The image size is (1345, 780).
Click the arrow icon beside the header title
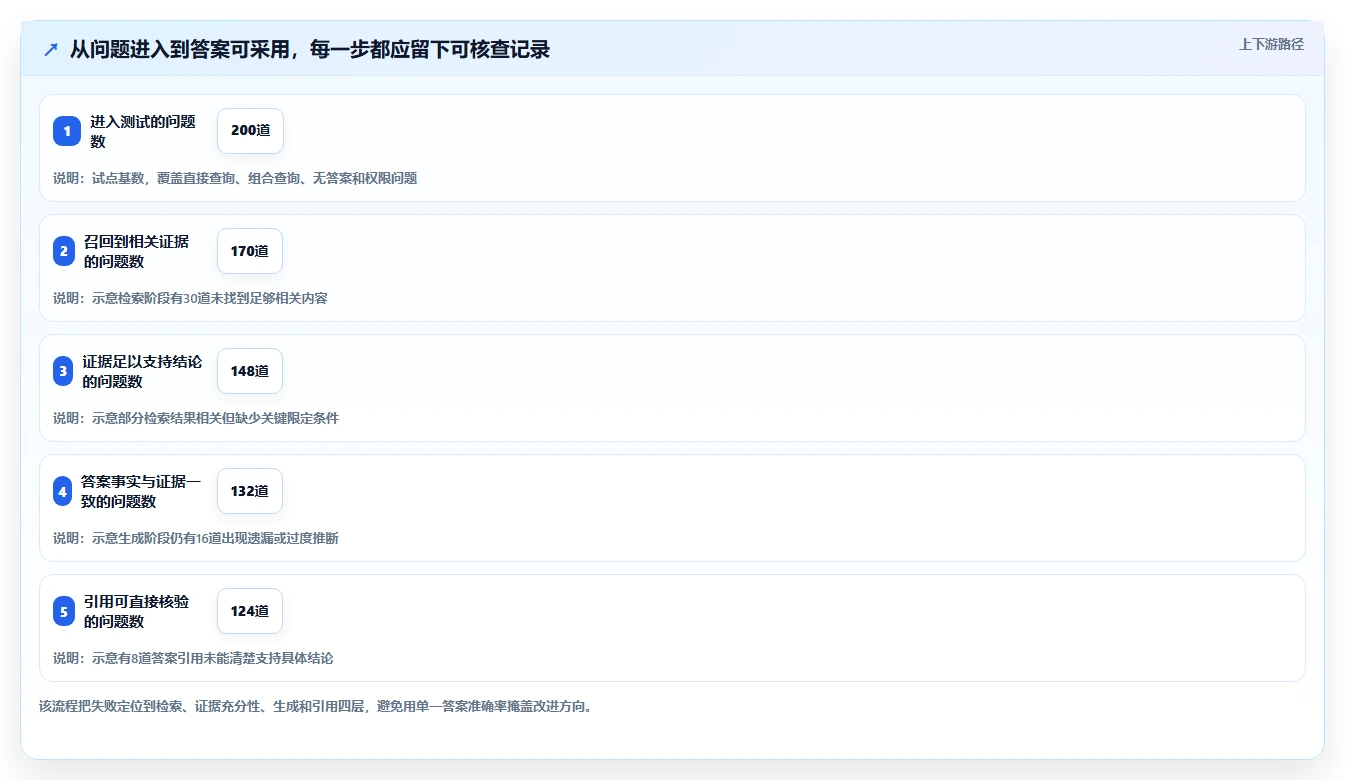pos(50,50)
